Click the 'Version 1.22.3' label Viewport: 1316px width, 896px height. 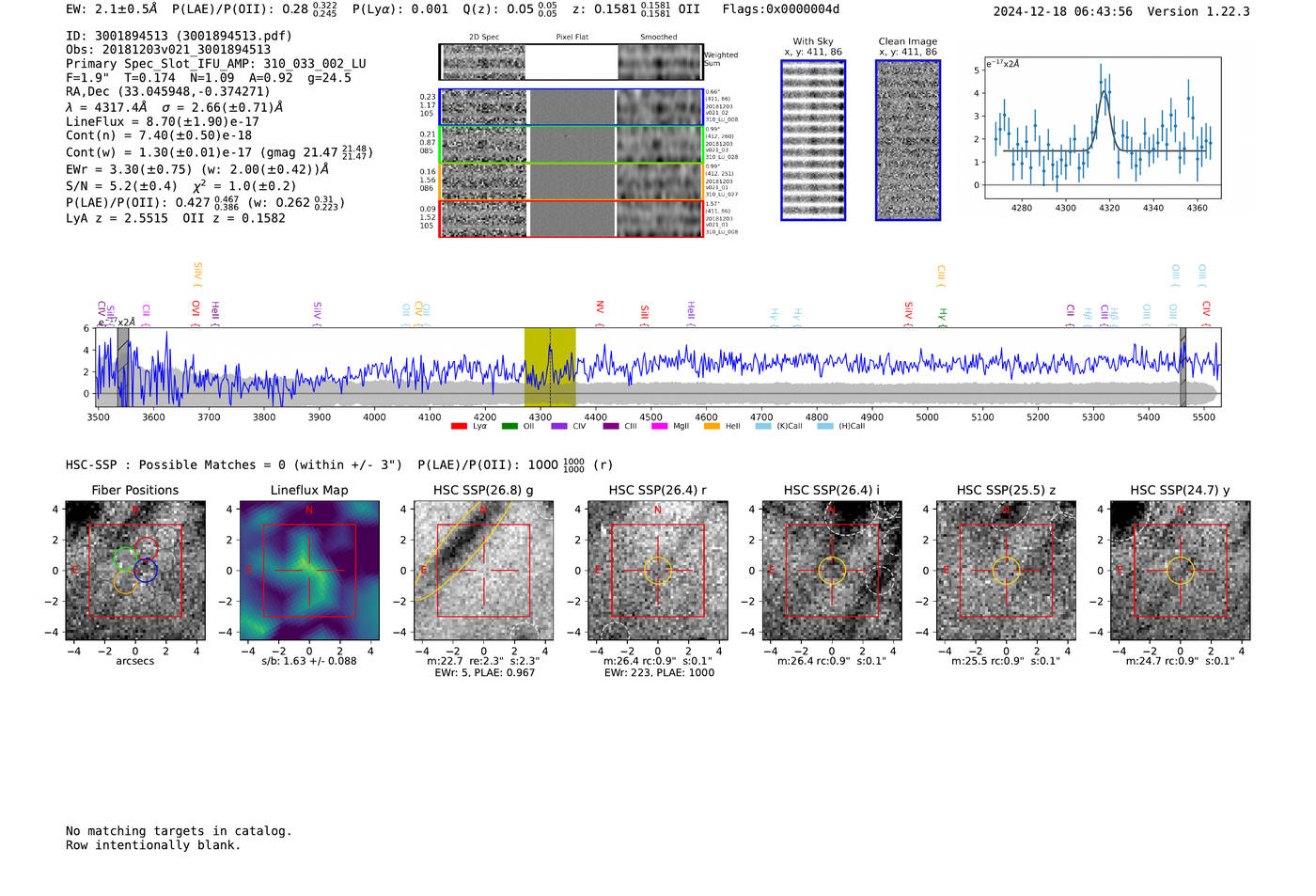pos(1198,11)
